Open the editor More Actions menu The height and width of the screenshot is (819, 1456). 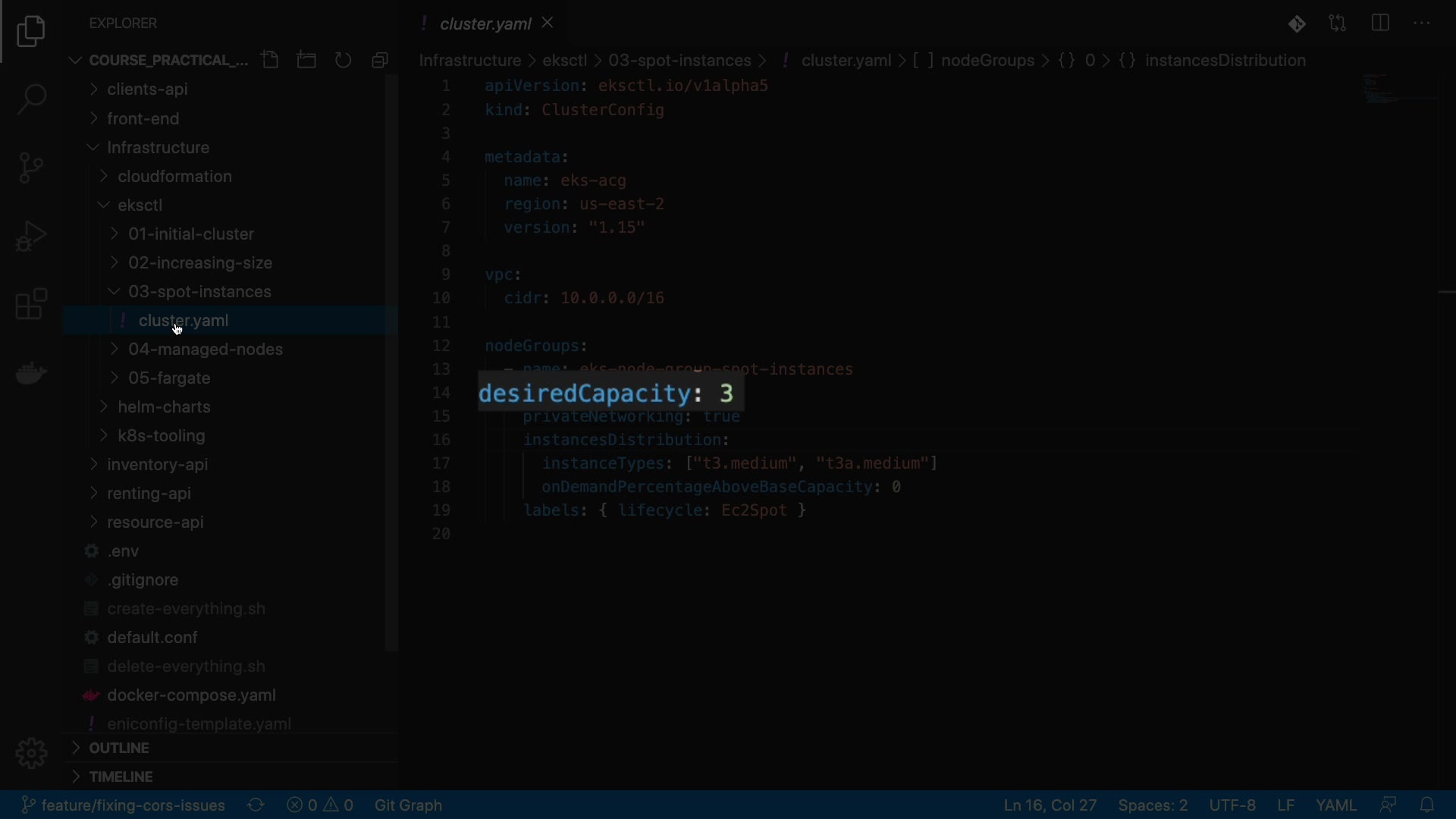[x=1422, y=24]
